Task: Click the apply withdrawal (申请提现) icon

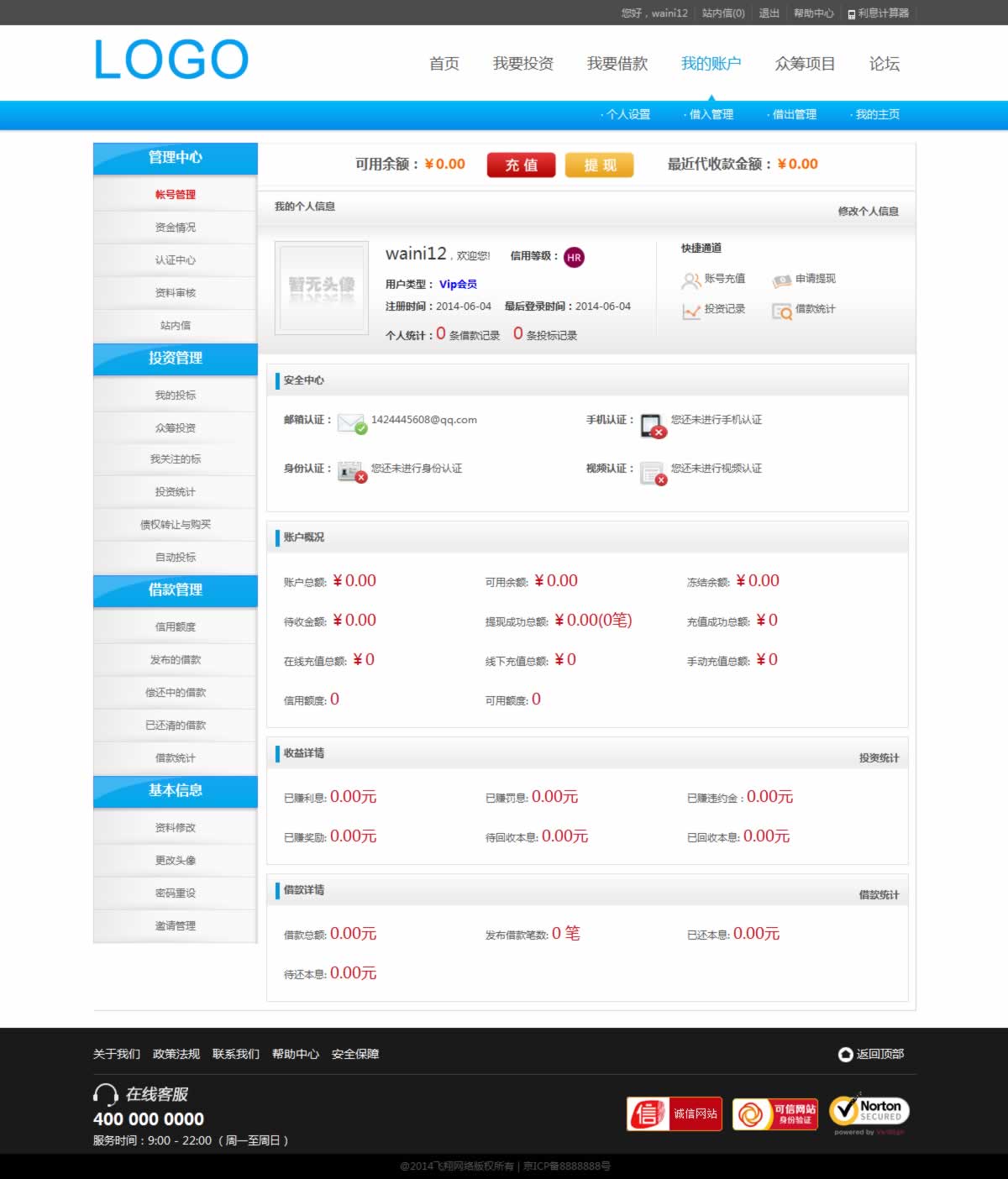Action: tap(782, 280)
